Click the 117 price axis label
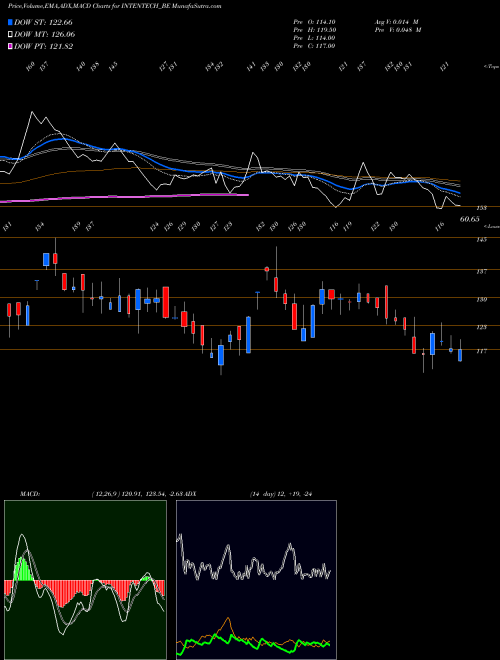 (x=482, y=351)
